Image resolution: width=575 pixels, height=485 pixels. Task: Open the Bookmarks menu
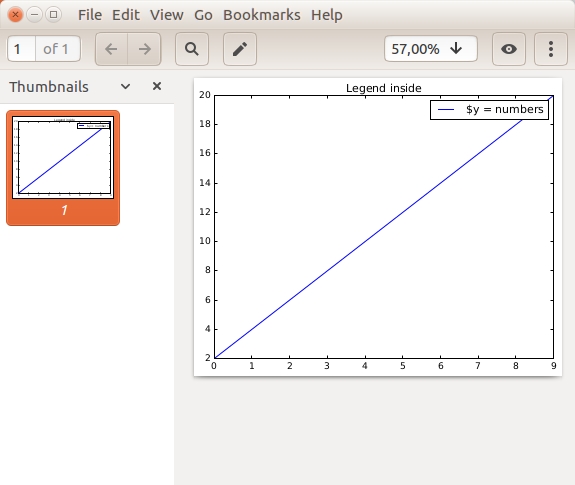[x=262, y=15]
